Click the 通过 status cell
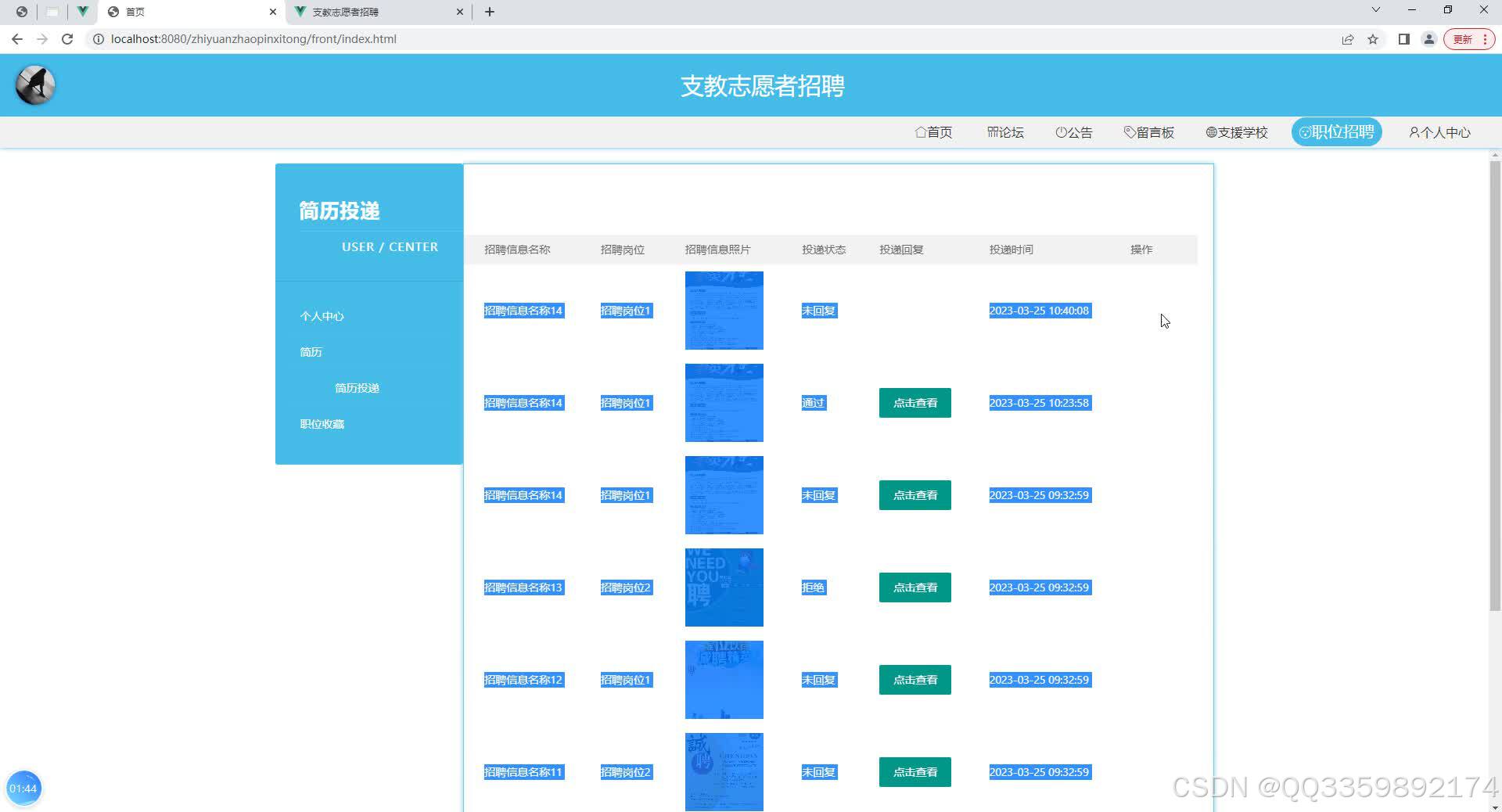Screen dimensions: 1502x812 click(814, 403)
